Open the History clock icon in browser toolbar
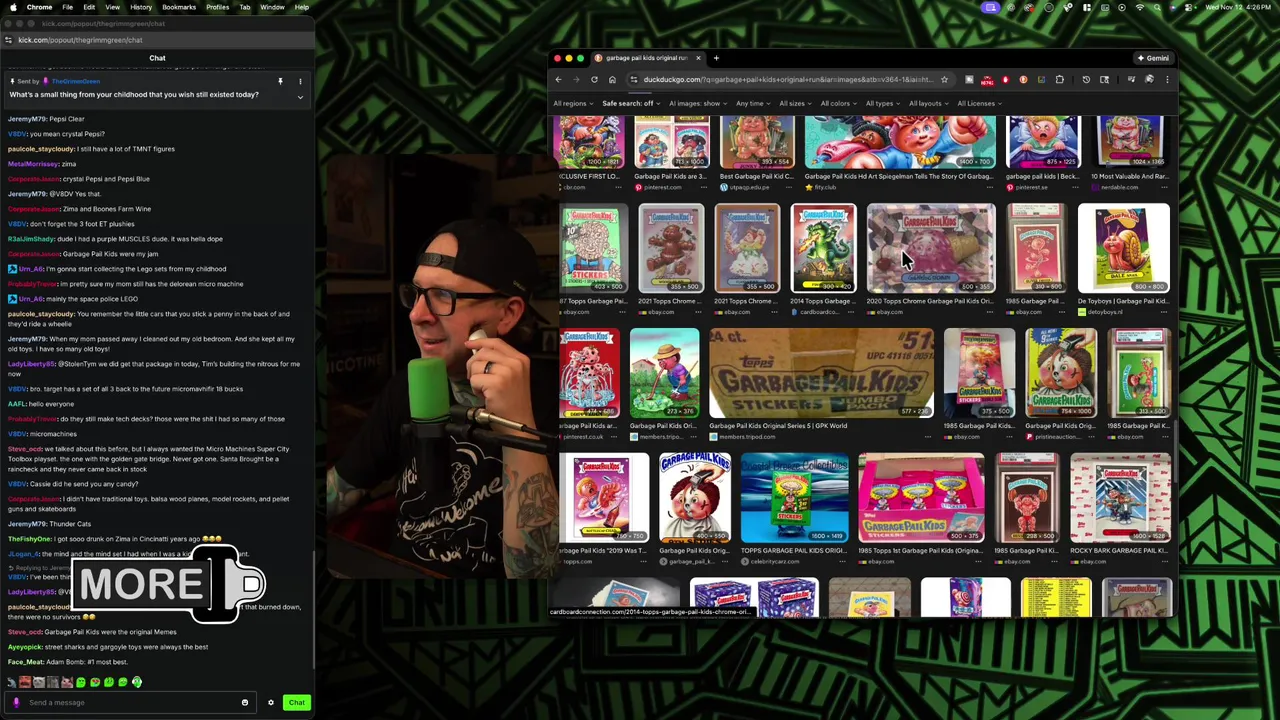Screen dimensions: 1280x720 tap(1086, 80)
